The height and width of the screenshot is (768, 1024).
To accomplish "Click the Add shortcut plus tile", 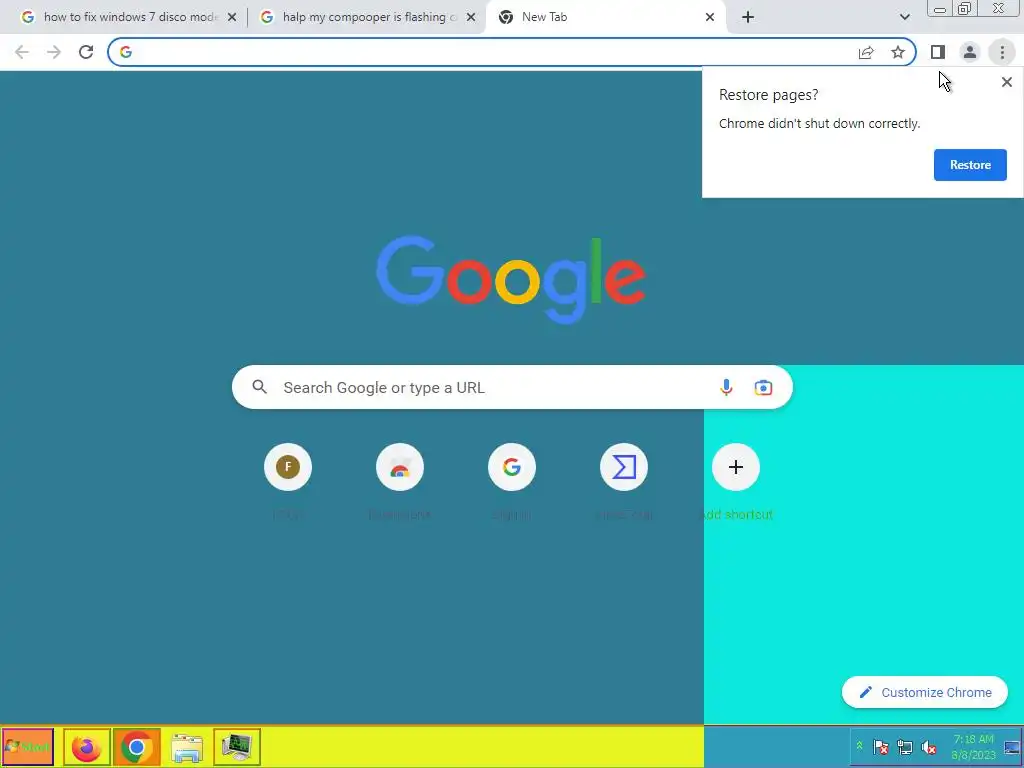I will pyautogui.click(x=735, y=467).
